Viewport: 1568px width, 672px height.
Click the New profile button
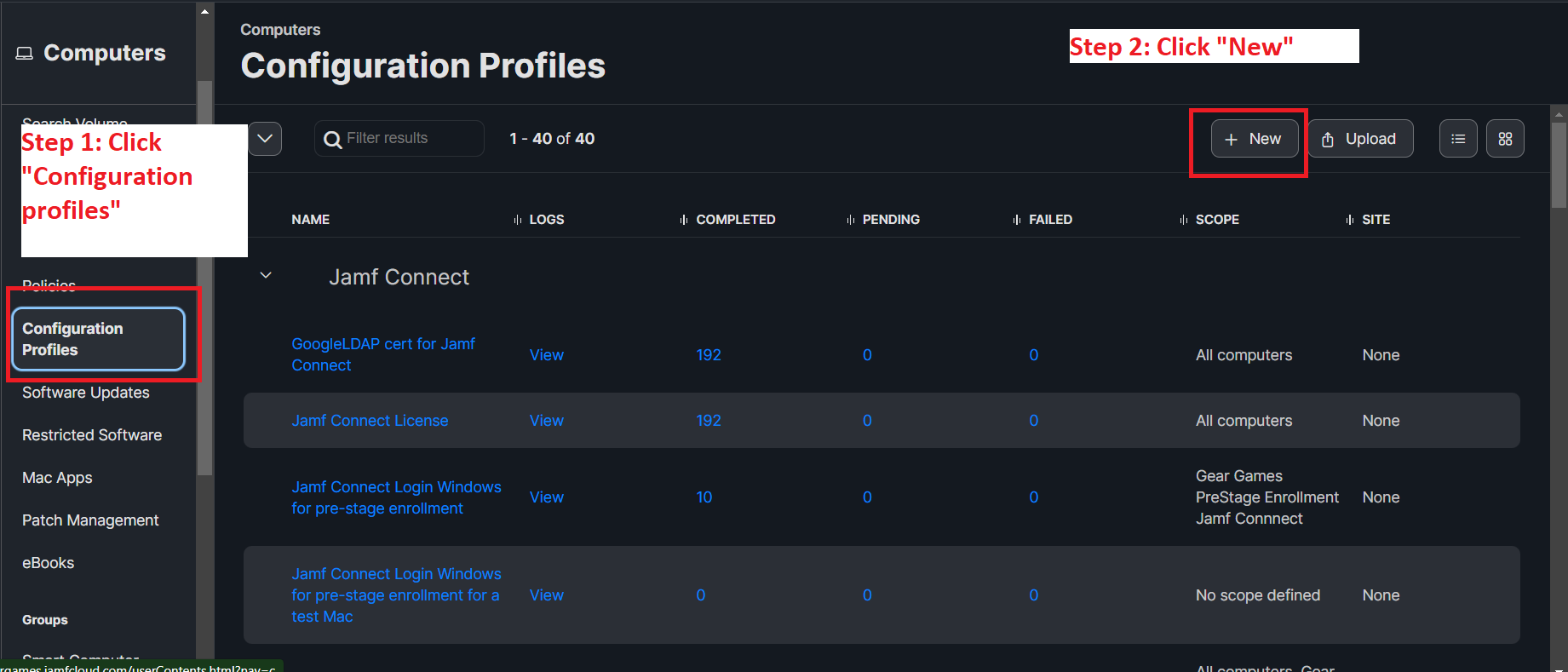click(1254, 139)
